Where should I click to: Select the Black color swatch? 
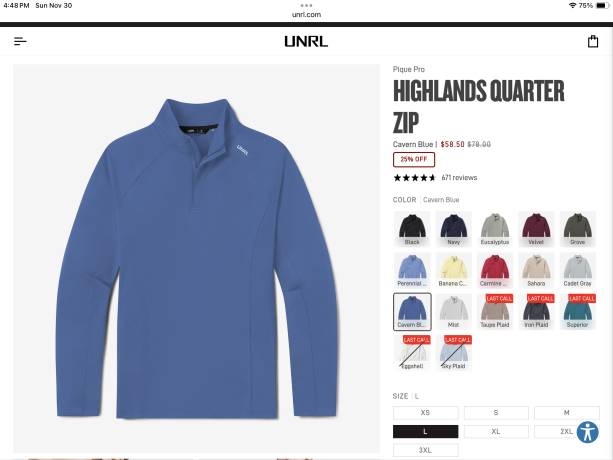pos(412,229)
